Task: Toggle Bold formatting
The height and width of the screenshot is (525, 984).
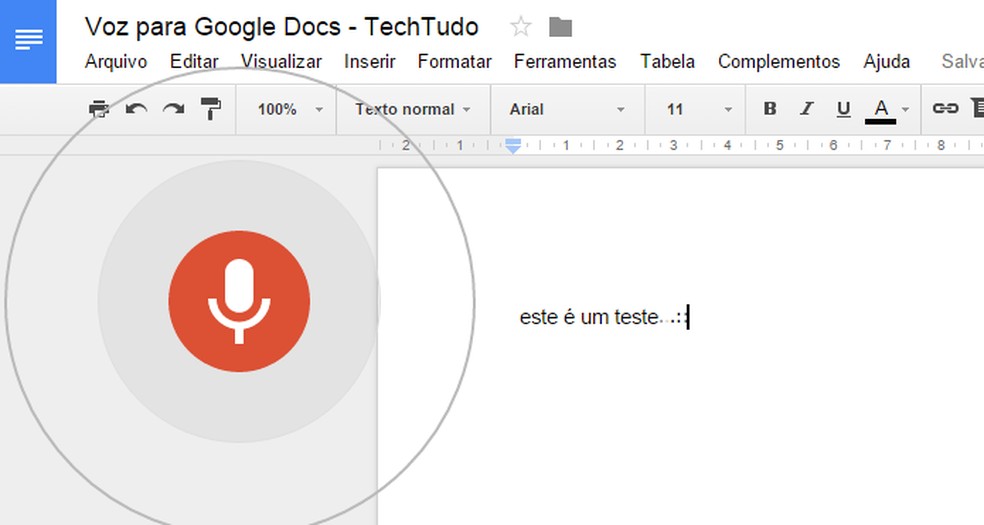Action: [770, 109]
